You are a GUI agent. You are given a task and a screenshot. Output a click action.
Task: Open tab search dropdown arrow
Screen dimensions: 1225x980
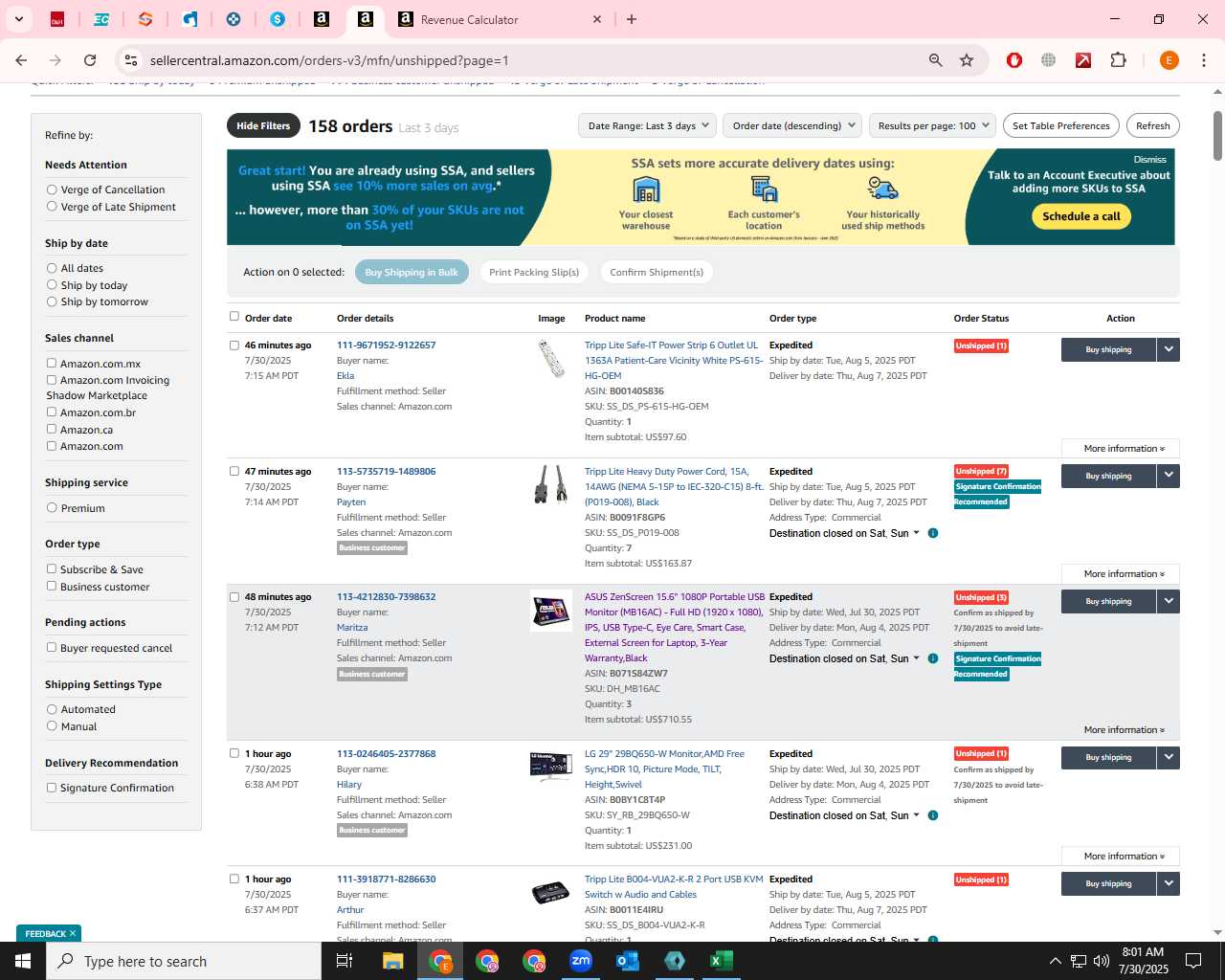click(x=18, y=19)
